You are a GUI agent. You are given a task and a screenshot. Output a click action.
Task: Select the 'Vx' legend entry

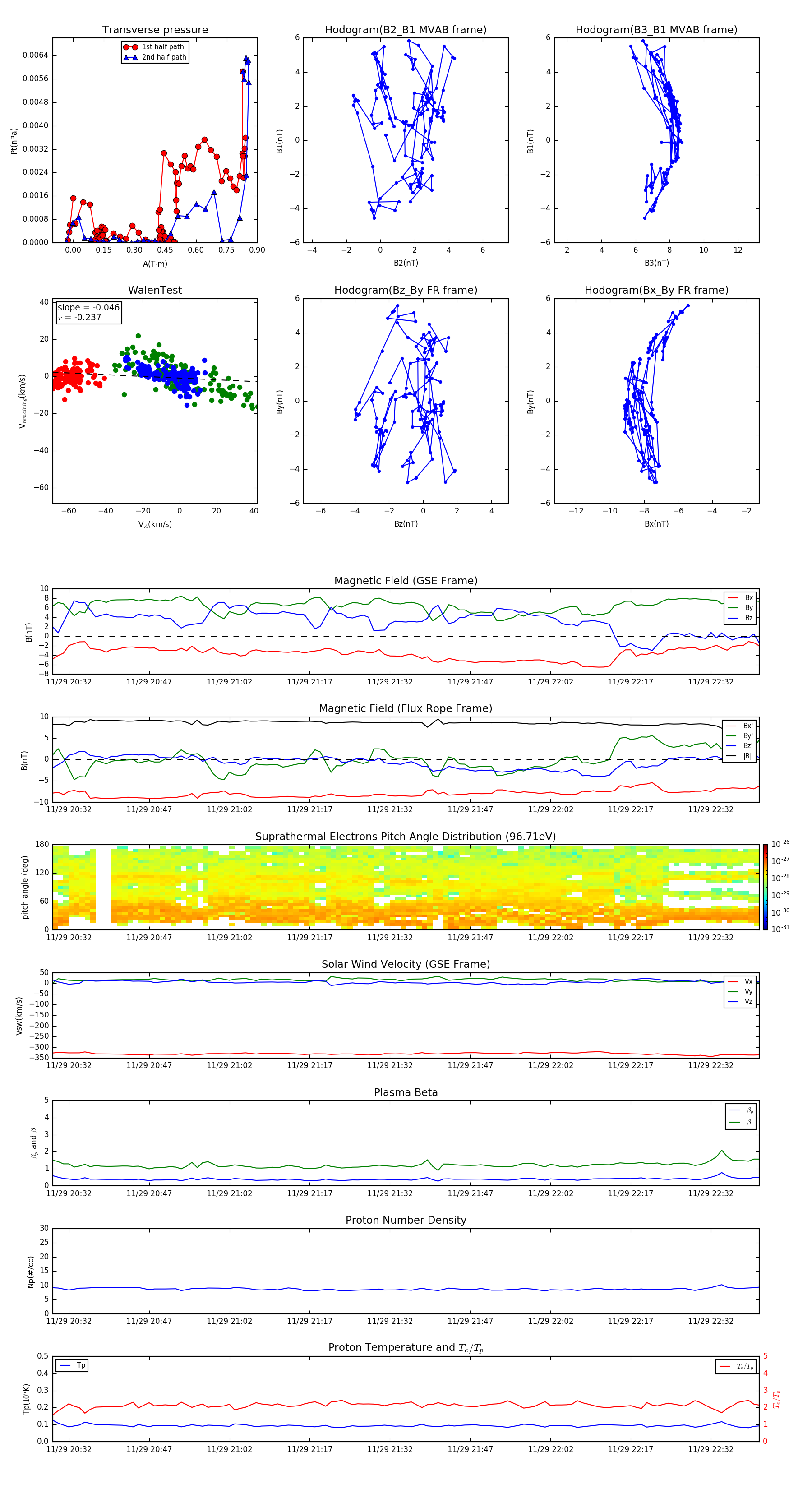pos(740,981)
